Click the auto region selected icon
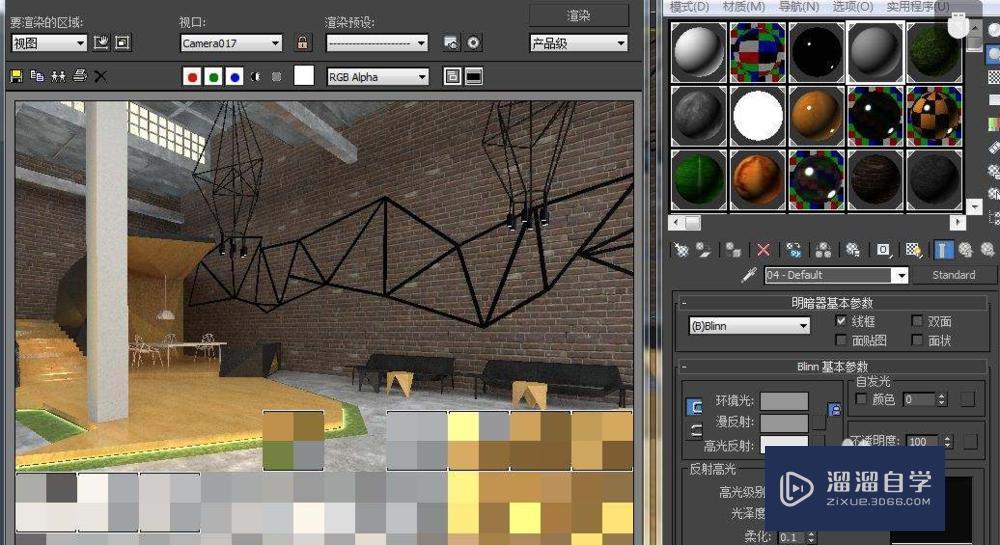This screenshot has width=1000, height=545. pos(122,43)
